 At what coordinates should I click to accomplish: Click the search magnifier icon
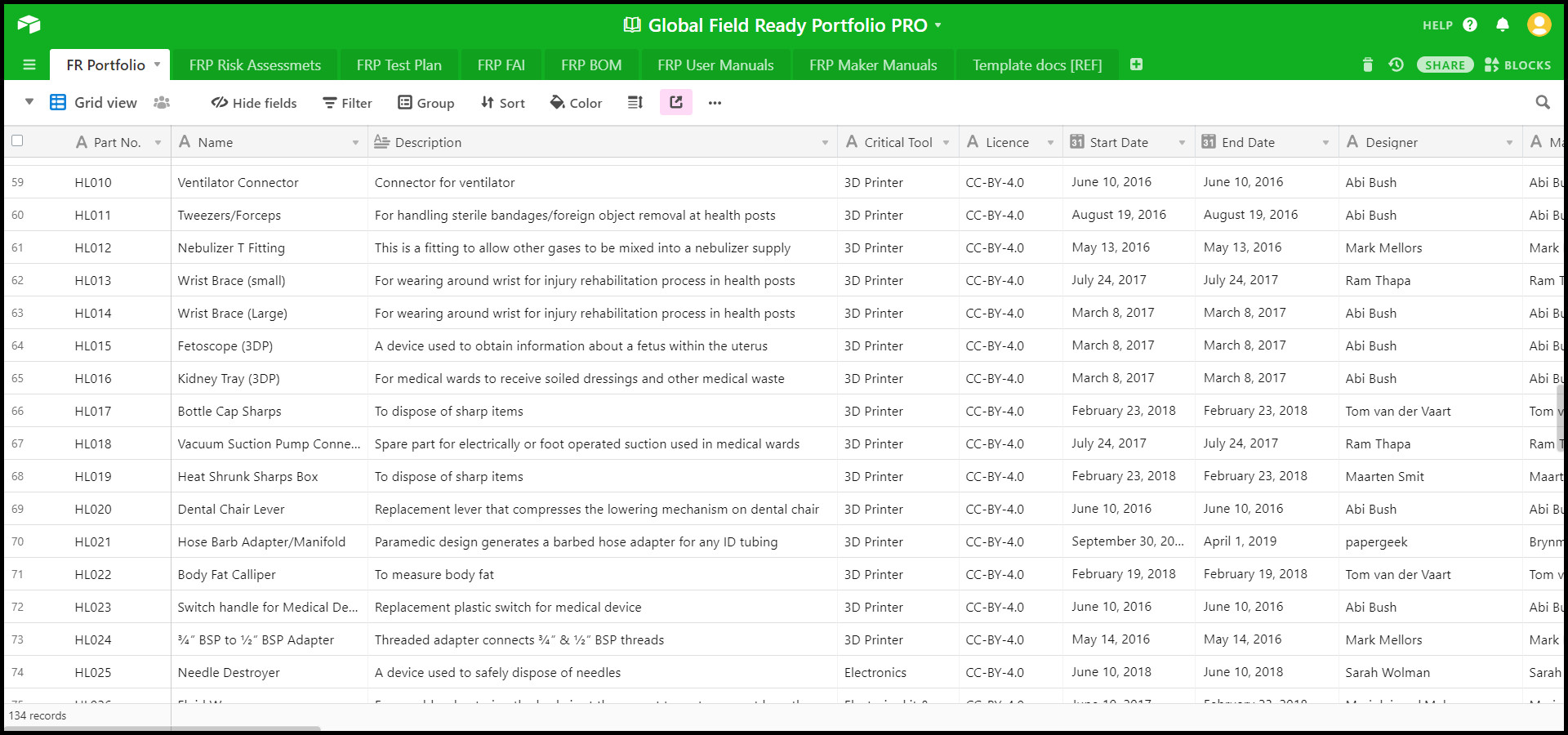[x=1543, y=102]
